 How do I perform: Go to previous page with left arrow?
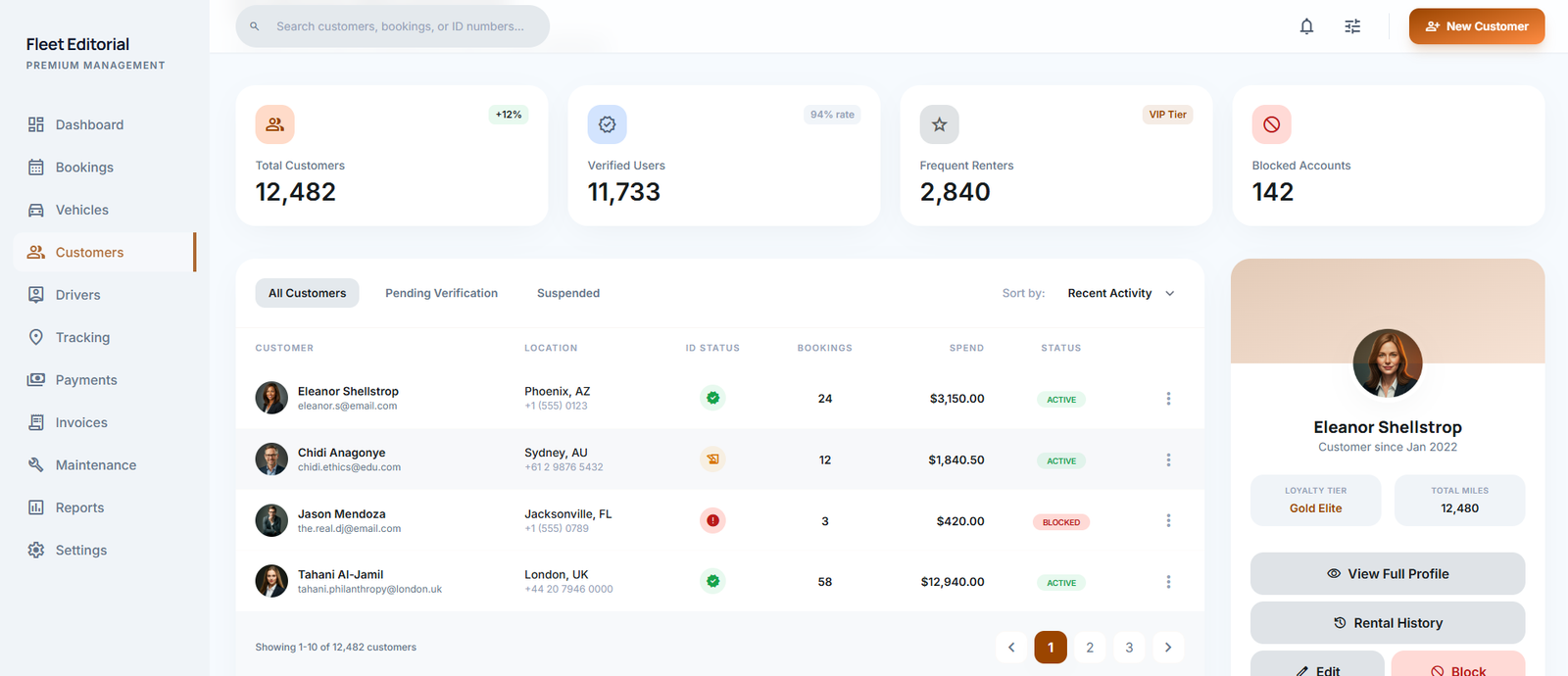(x=1011, y=647)
